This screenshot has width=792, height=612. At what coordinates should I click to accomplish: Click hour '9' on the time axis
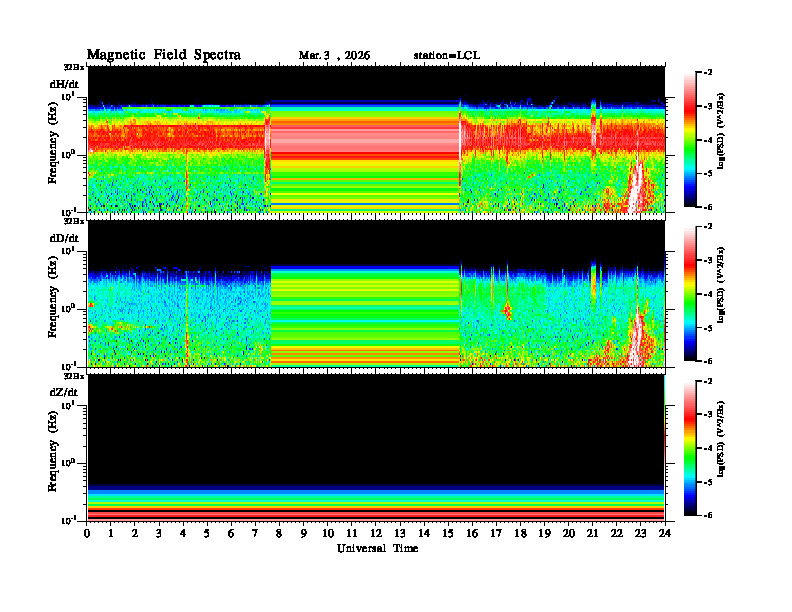304,534
